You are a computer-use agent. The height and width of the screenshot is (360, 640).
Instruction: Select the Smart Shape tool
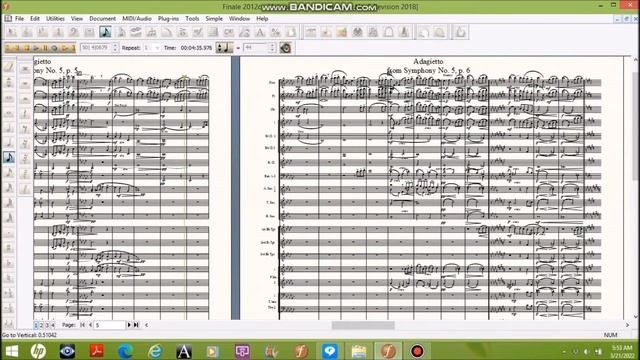167,32
